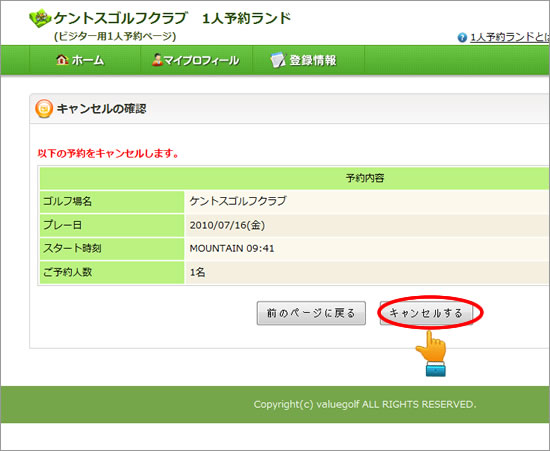Image resolution: width=550 pixels, height=451 pixels.
Task: Click the orange circle icon beside キャンセルの確認
Action: 44,109
